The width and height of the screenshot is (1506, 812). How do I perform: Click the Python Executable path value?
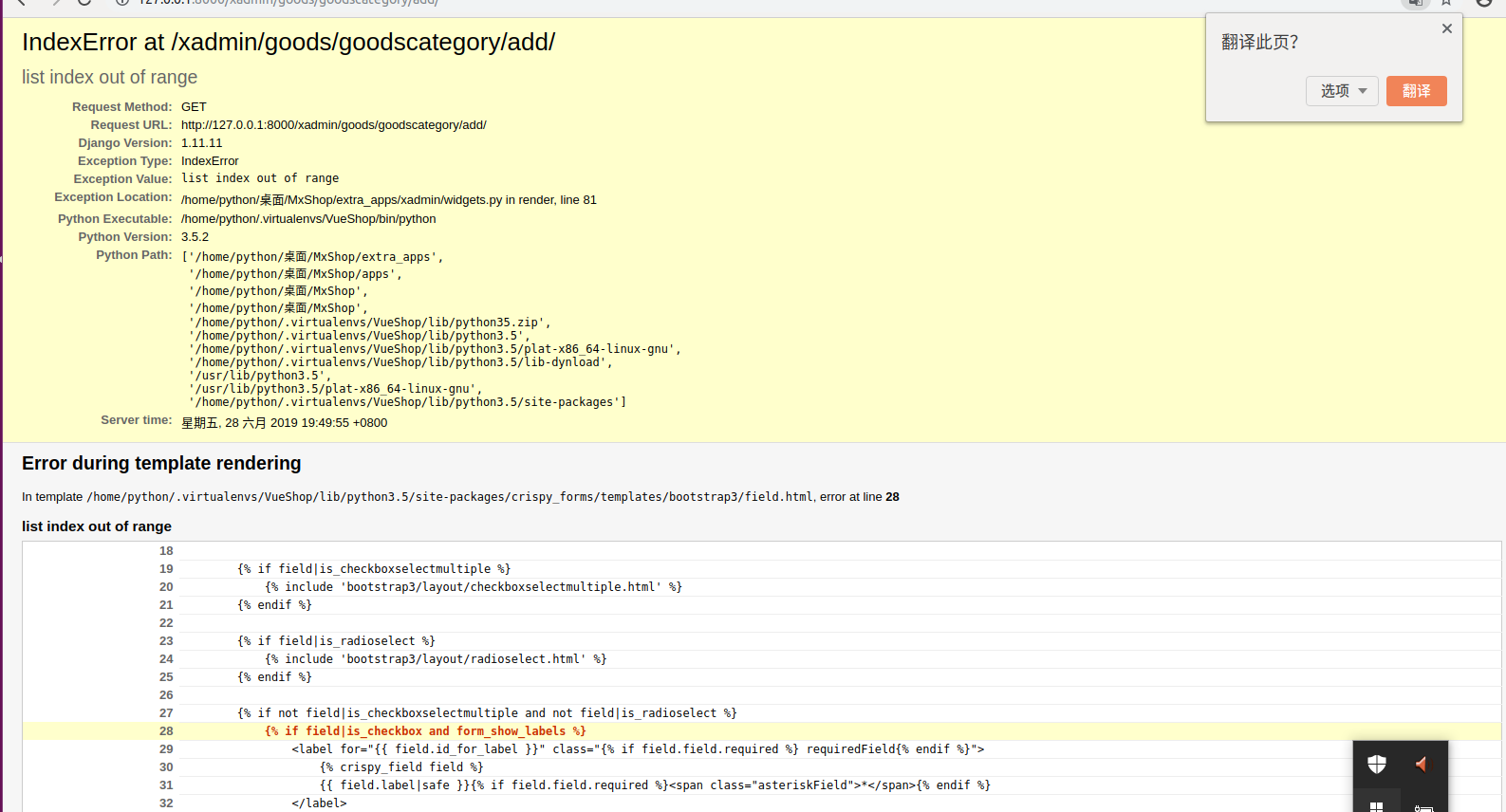[x=308, y=219]
